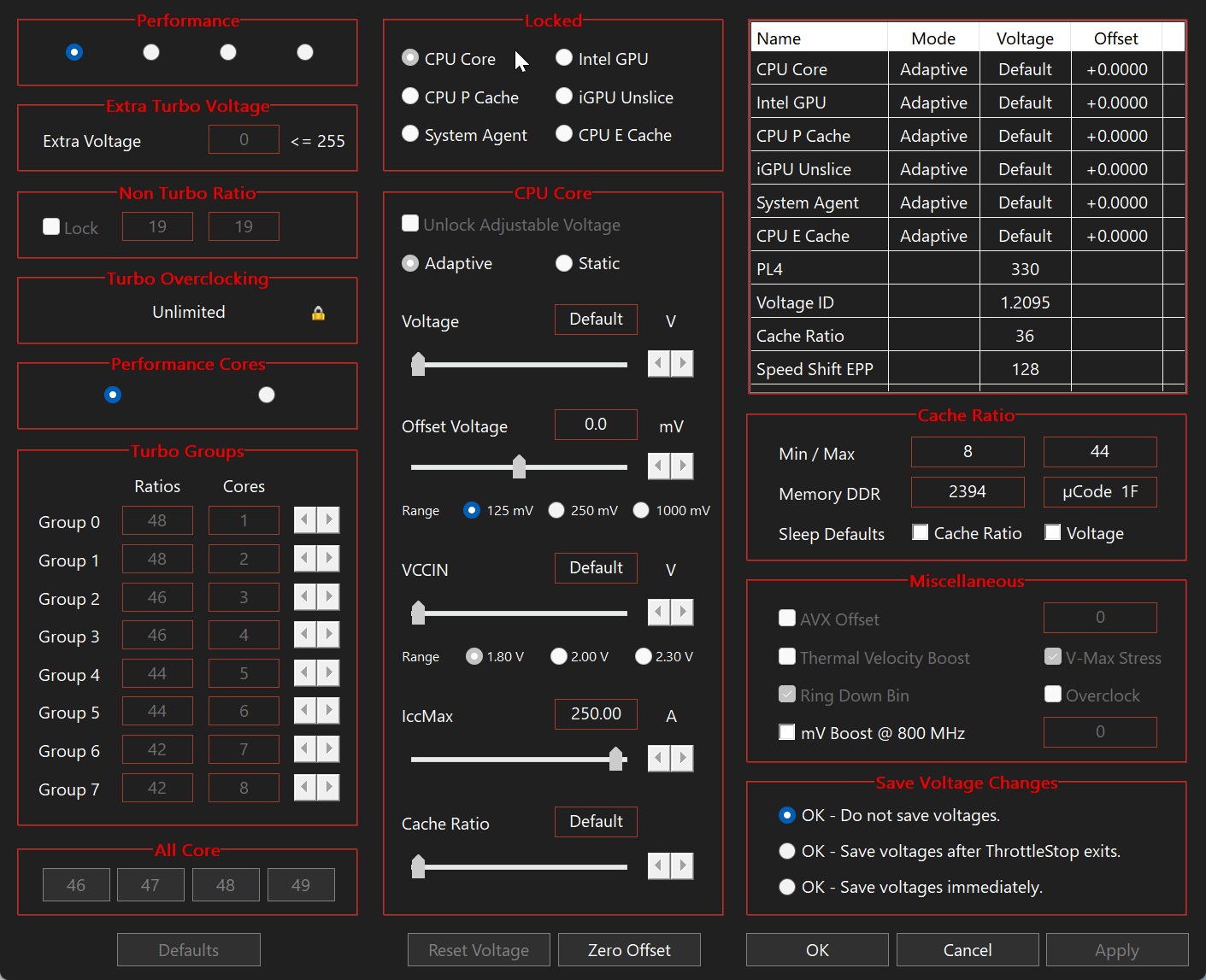Check Sleep Defaults Cache Ratio box
1206x980 pixels.
921,532
